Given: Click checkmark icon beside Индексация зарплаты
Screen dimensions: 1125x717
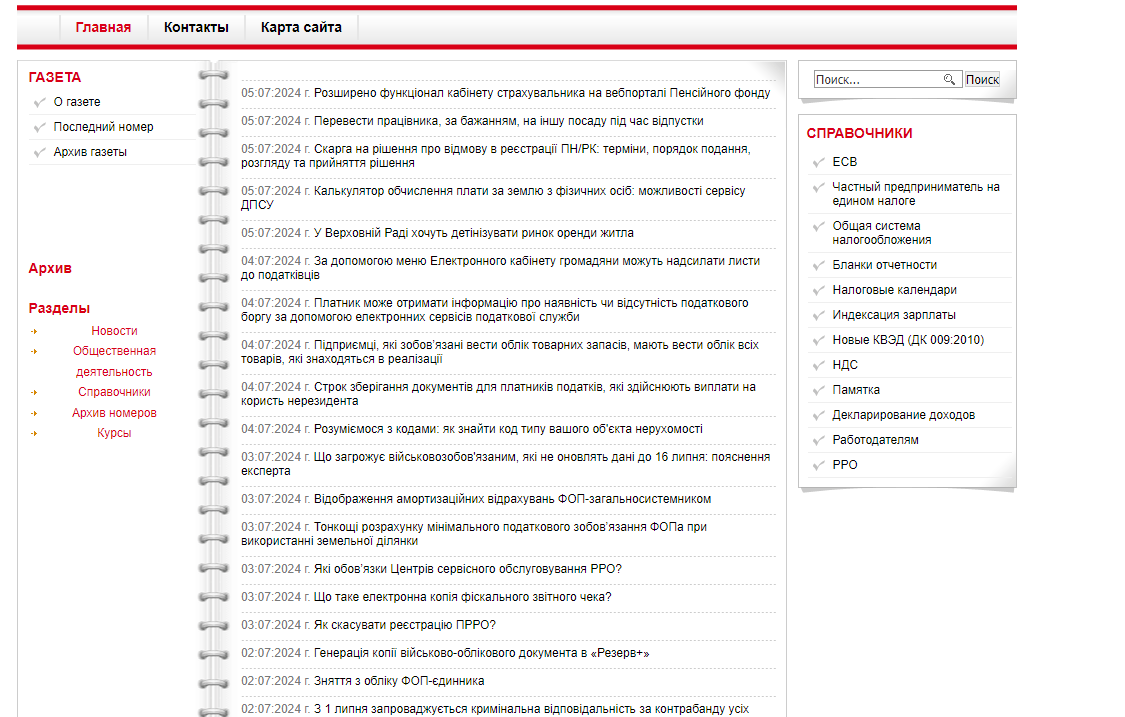Looking at the screenshot, I should (x=819, y=316).
